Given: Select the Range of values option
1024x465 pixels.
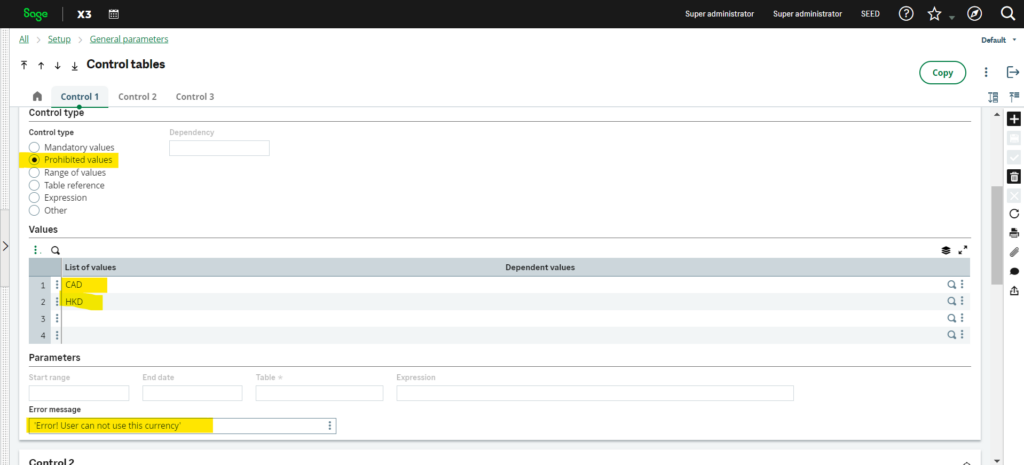Looking at the screenshot, I should click(34, 172).
